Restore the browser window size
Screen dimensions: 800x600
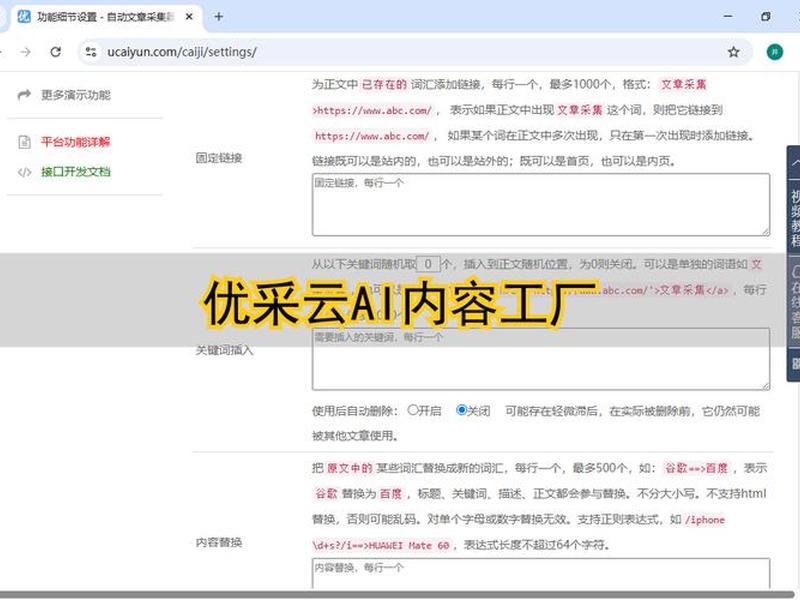coord(765,17)
